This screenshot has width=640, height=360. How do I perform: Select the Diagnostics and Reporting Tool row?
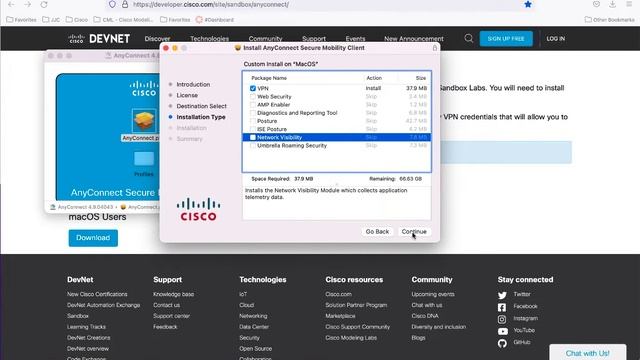[337, 113]
